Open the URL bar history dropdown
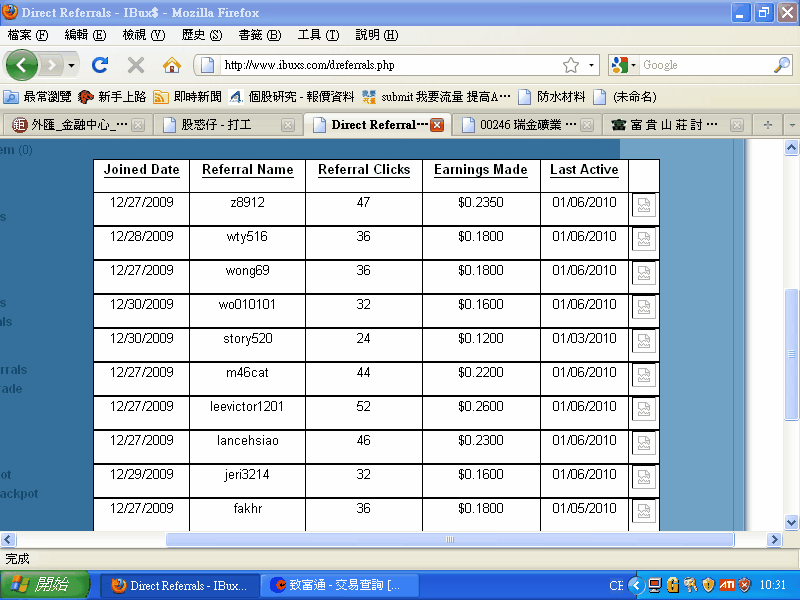This screenshot has height=600, width=800. [591, 65]
